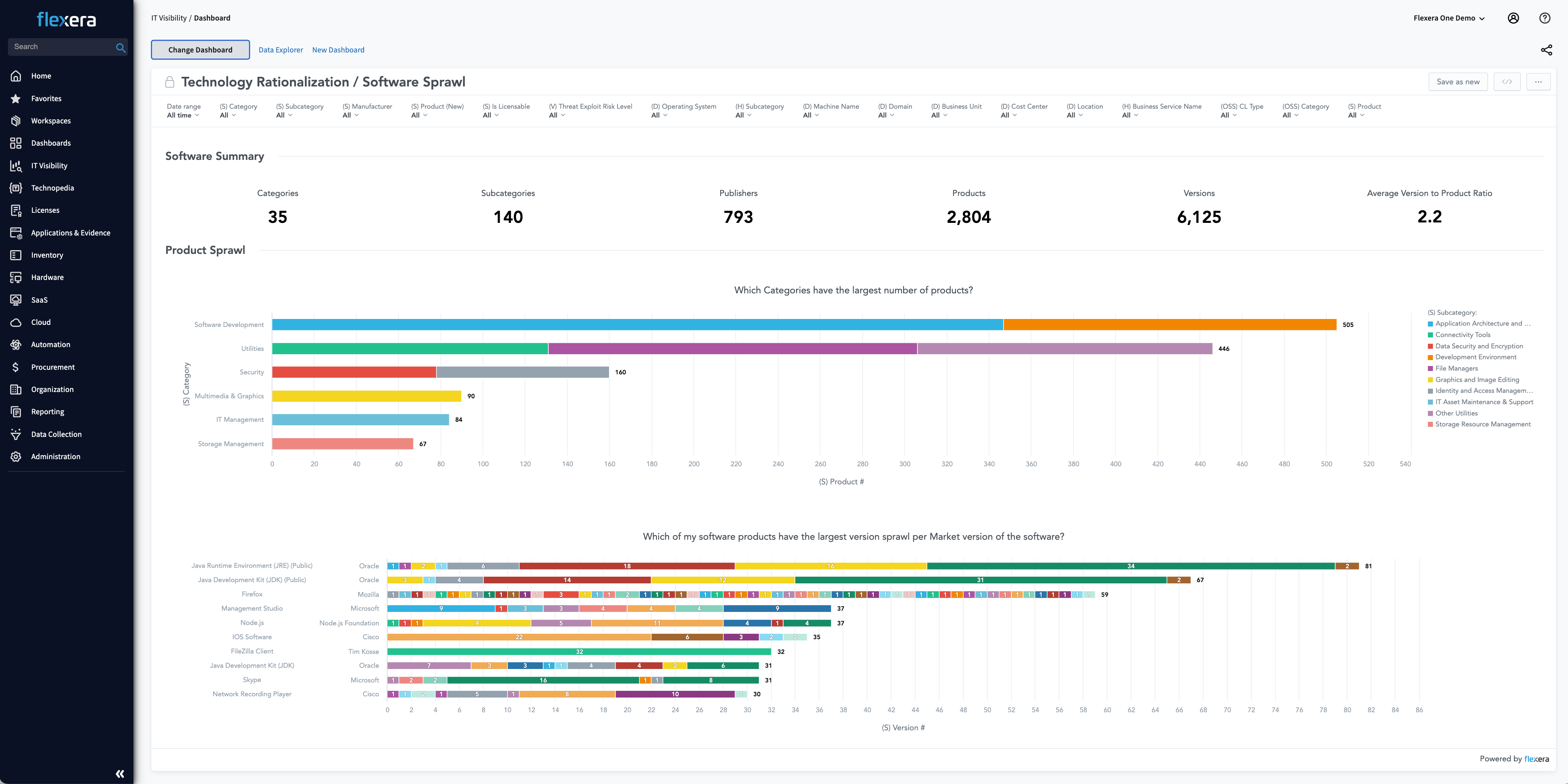This screenshot has width=1568, height=784.
Task: Open Data Collection icon
Action: tap(16, 434)
